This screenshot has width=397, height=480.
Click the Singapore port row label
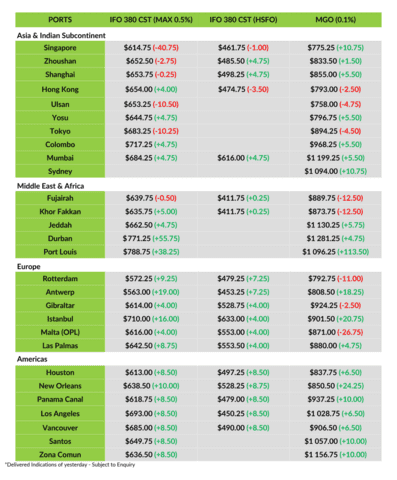pos(60,48)
